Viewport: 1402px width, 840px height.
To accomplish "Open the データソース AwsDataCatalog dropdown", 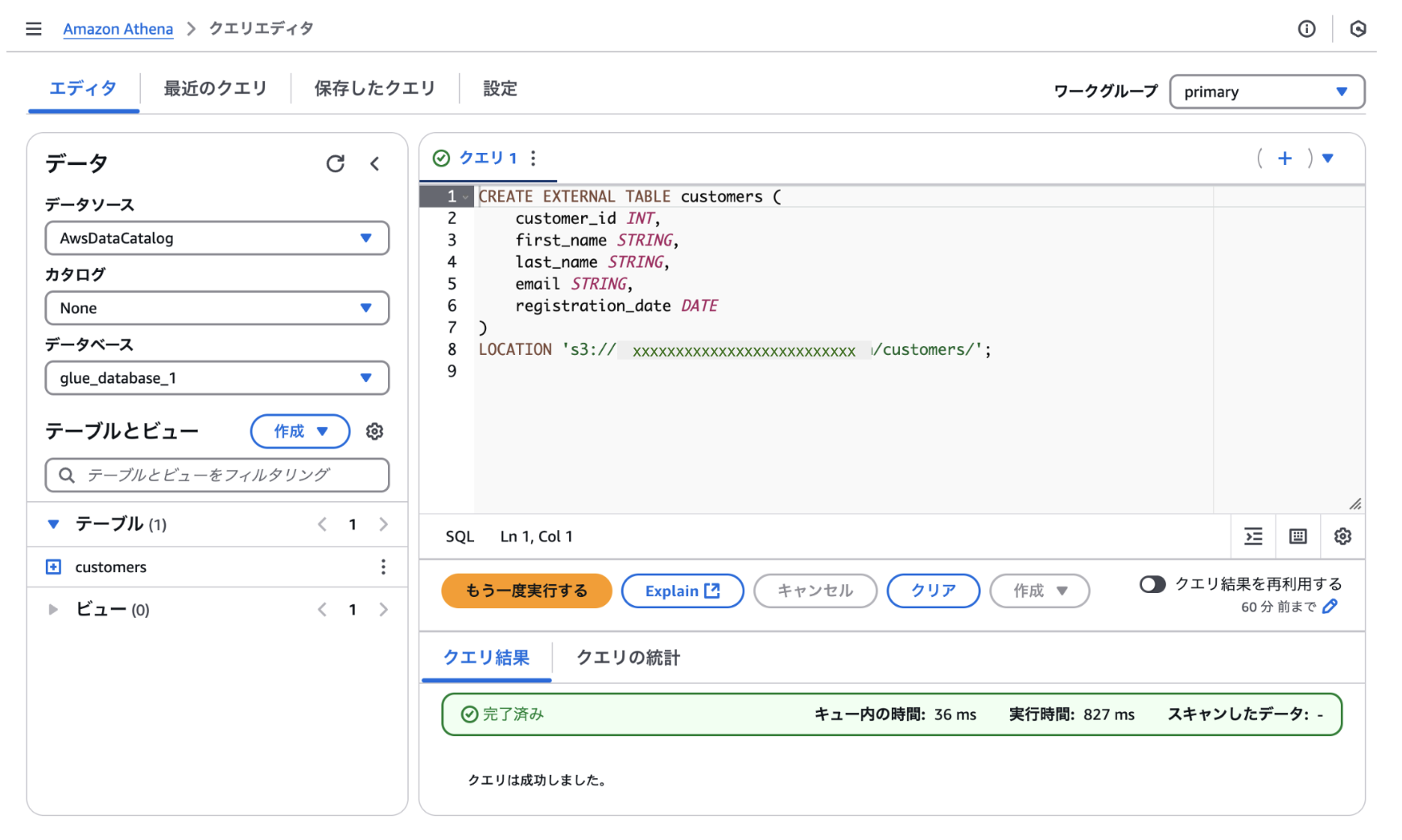I will [217, 238].
